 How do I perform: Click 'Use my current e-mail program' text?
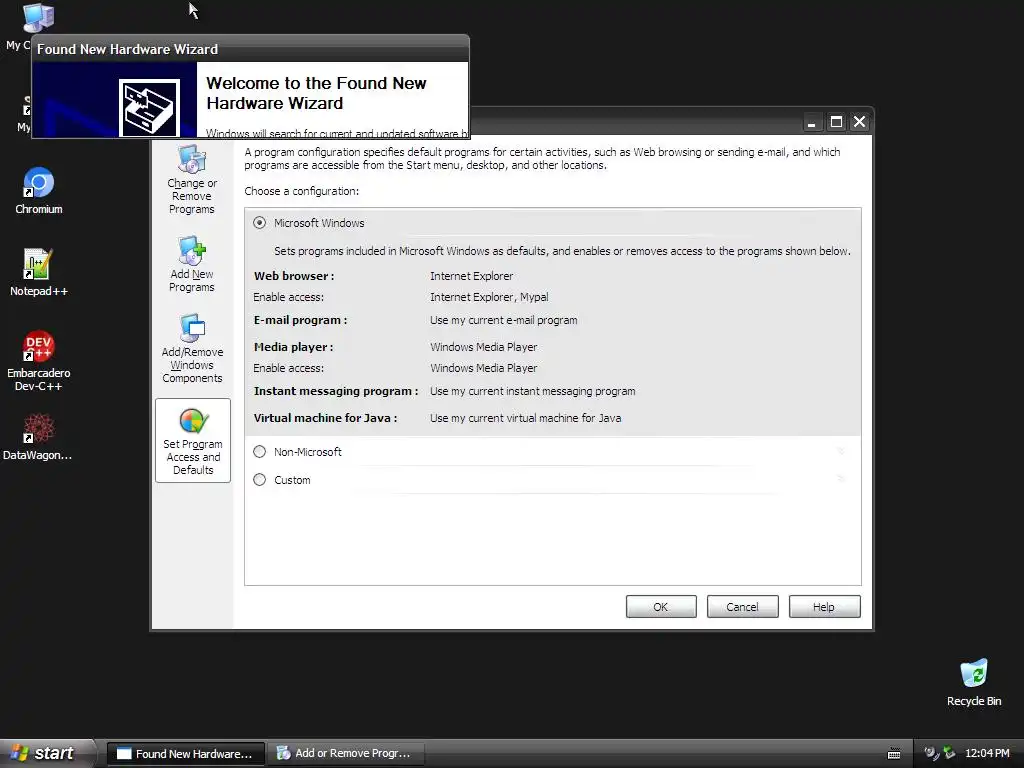(504, 320)
